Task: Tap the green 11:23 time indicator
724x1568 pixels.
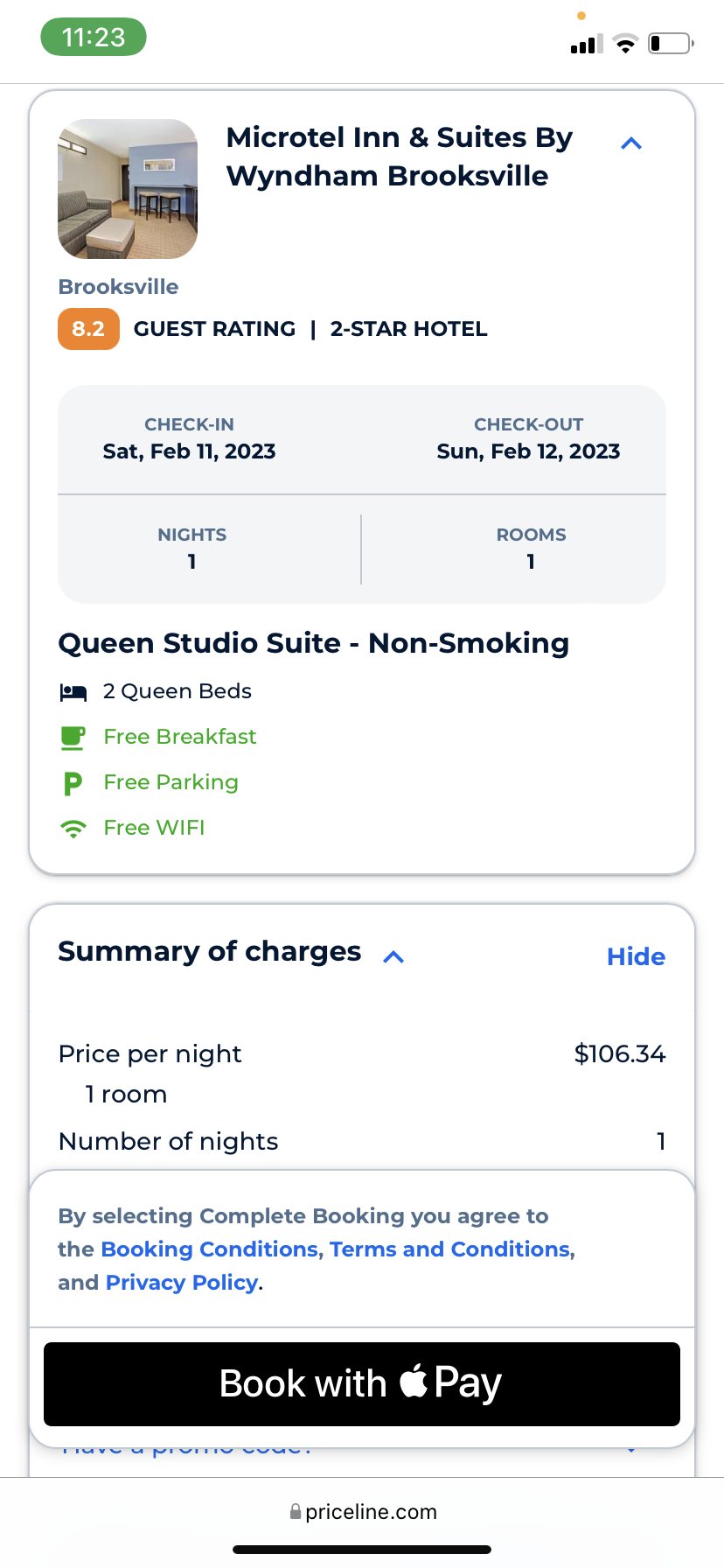Action: coord(94,38)
